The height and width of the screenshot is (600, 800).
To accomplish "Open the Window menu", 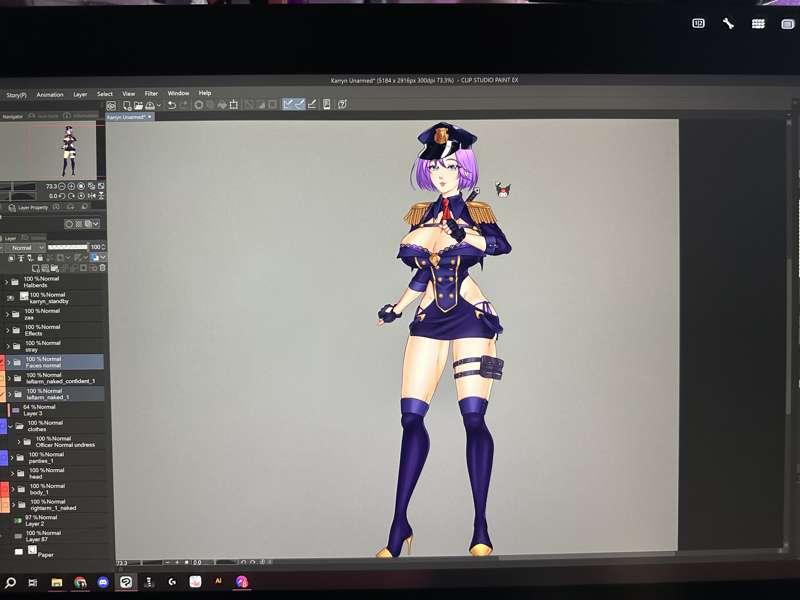I will point(178,93).
